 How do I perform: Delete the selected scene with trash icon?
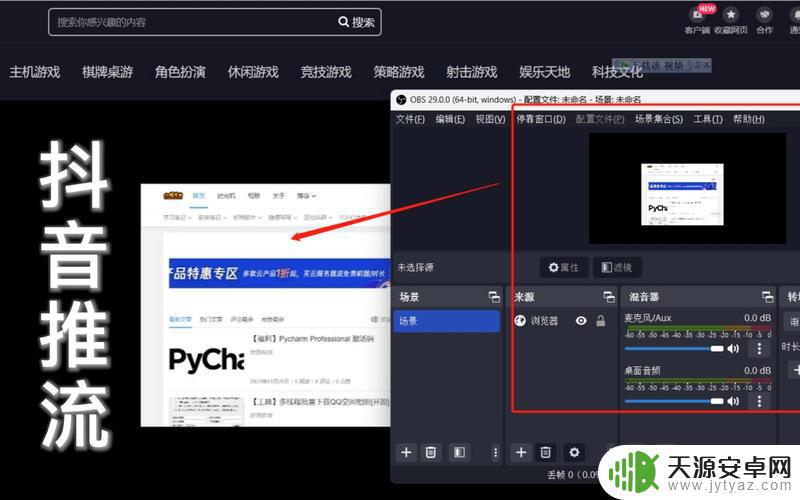click(431, 453)
